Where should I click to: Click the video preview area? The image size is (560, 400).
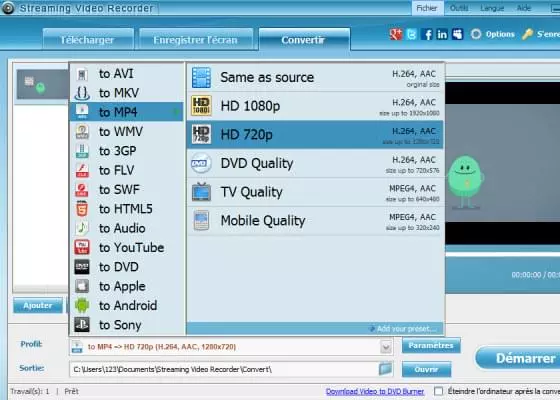pos(502,163)
